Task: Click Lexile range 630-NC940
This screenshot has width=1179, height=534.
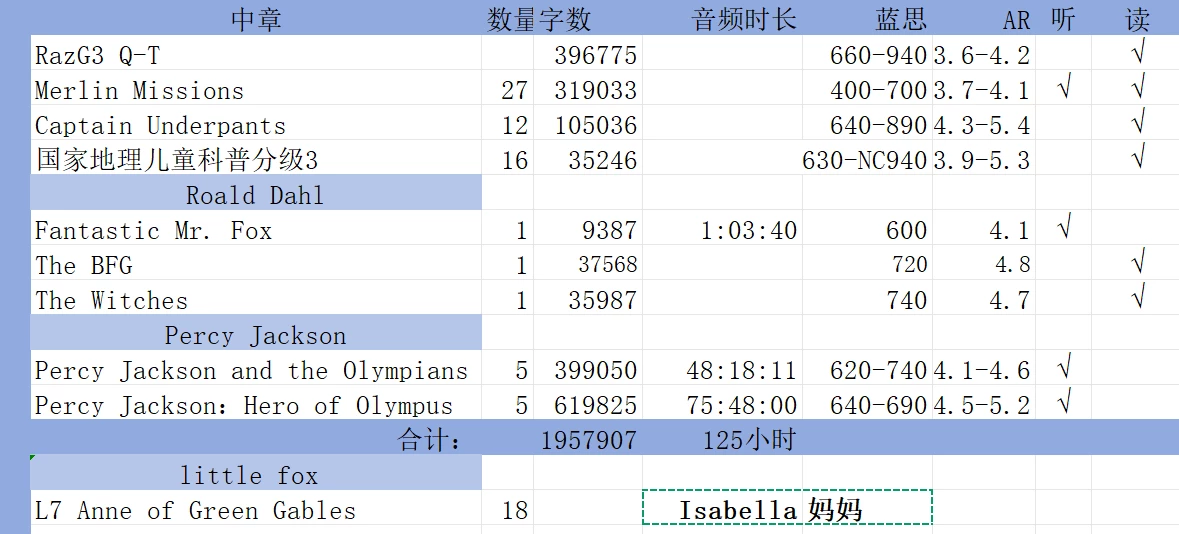Action: (x=868, y=159)
